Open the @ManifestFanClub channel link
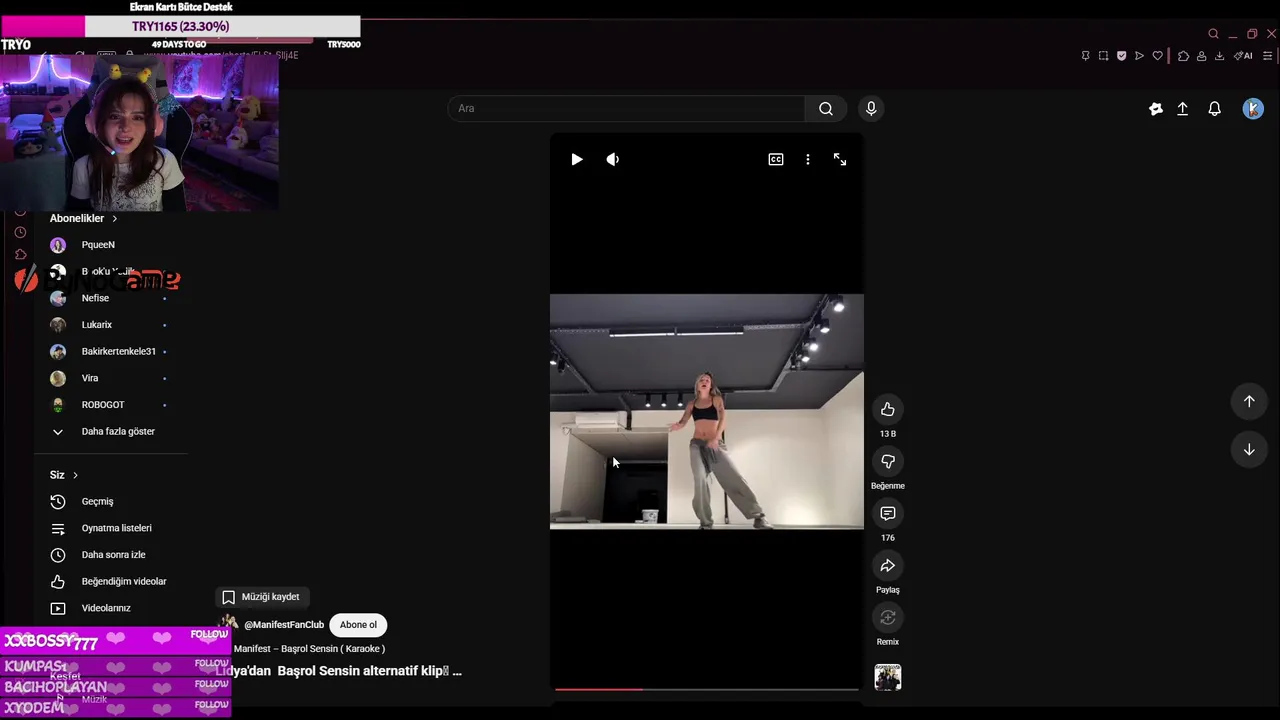This screenshot has height=720, width=1280. coord(284,625)
